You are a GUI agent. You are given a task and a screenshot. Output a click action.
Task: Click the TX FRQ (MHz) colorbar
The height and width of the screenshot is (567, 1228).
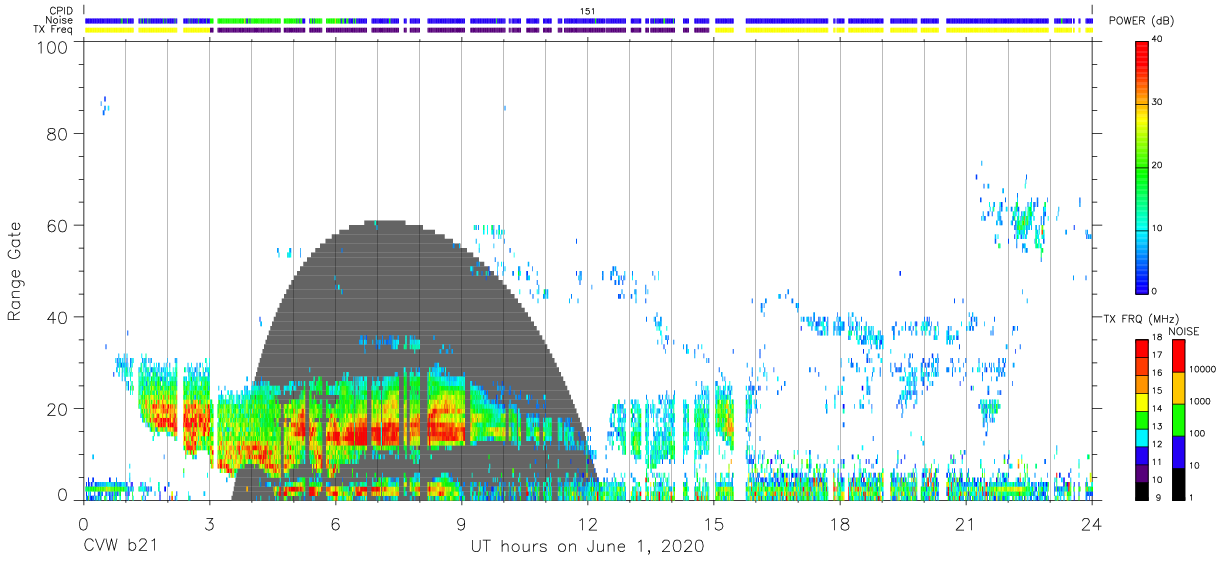(x=1142, y=418)
